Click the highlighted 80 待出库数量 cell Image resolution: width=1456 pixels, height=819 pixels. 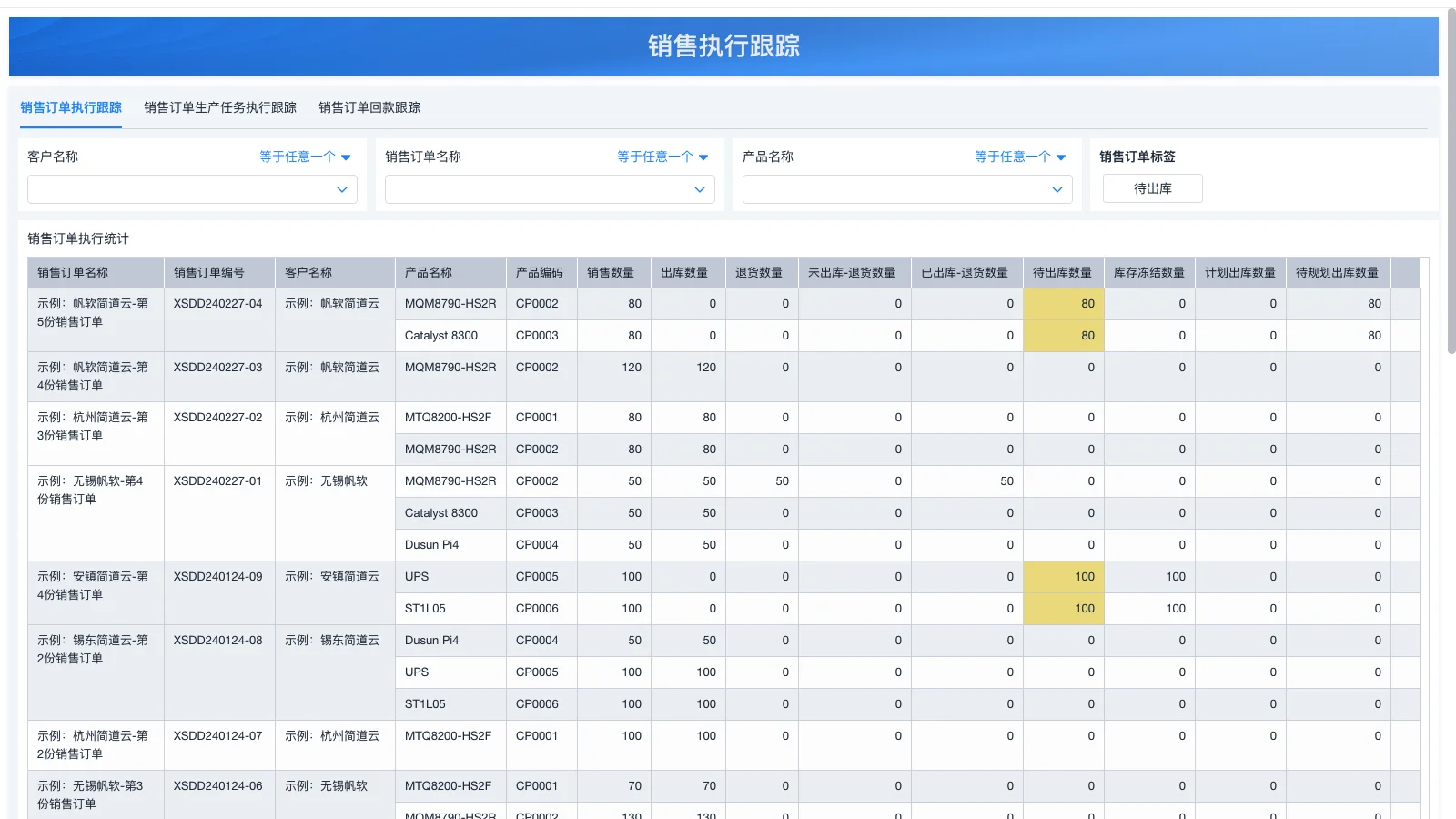click(1063, 303)
